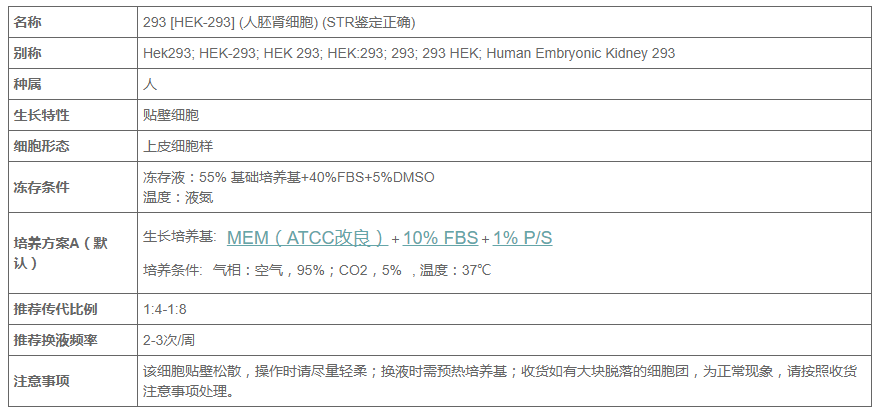Open the 10% FBS link

(x=440, y=238)
